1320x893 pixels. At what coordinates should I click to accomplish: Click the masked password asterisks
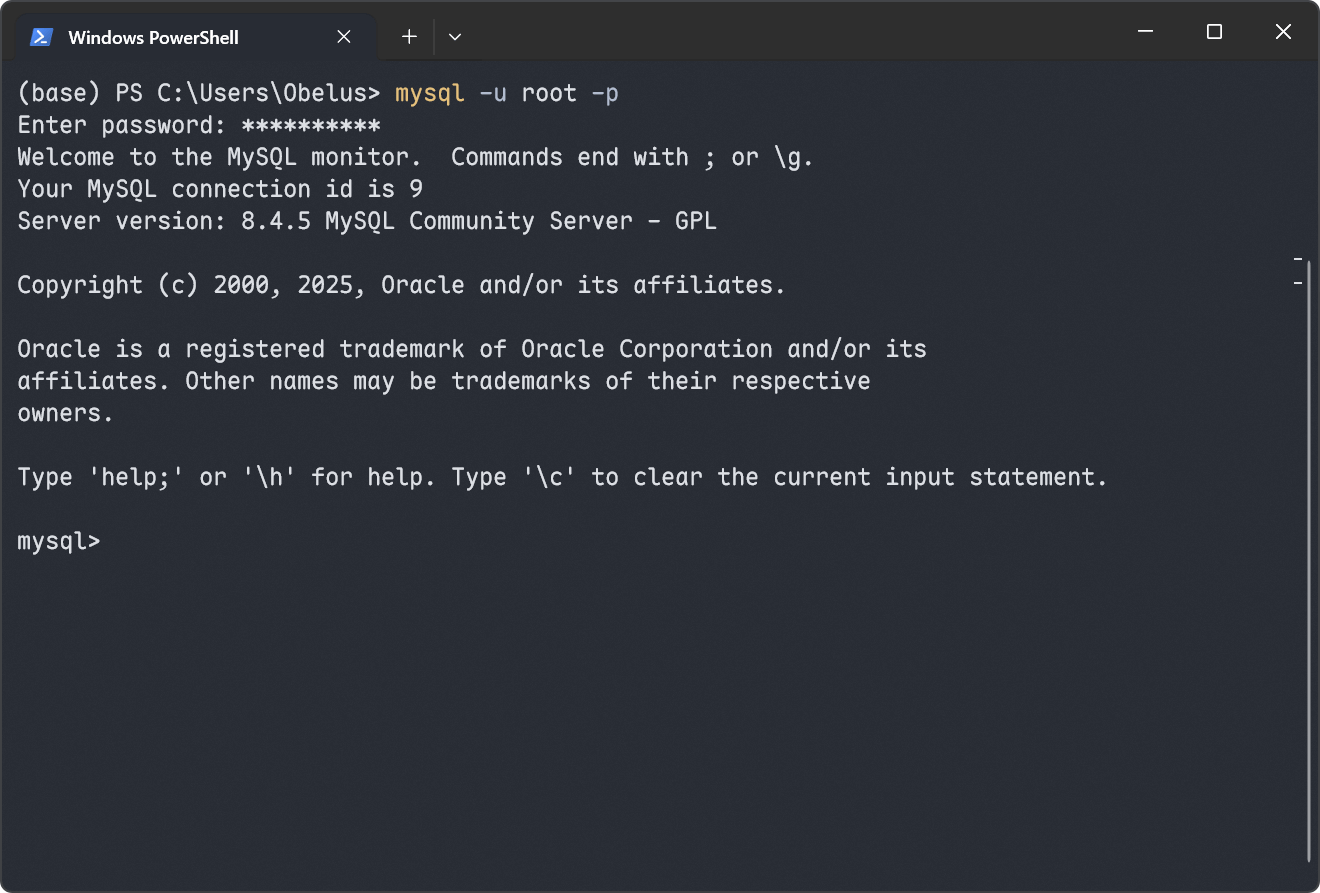pos(311,126)
